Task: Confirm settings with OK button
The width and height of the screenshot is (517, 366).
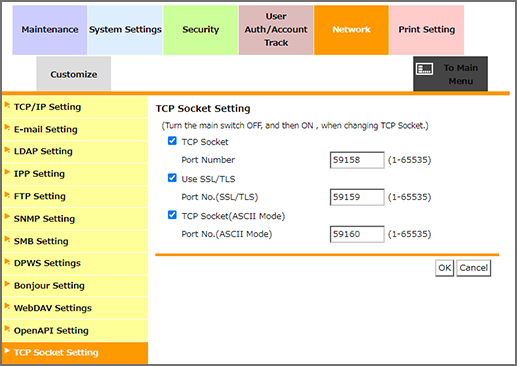Action: (x=444, y=268)
